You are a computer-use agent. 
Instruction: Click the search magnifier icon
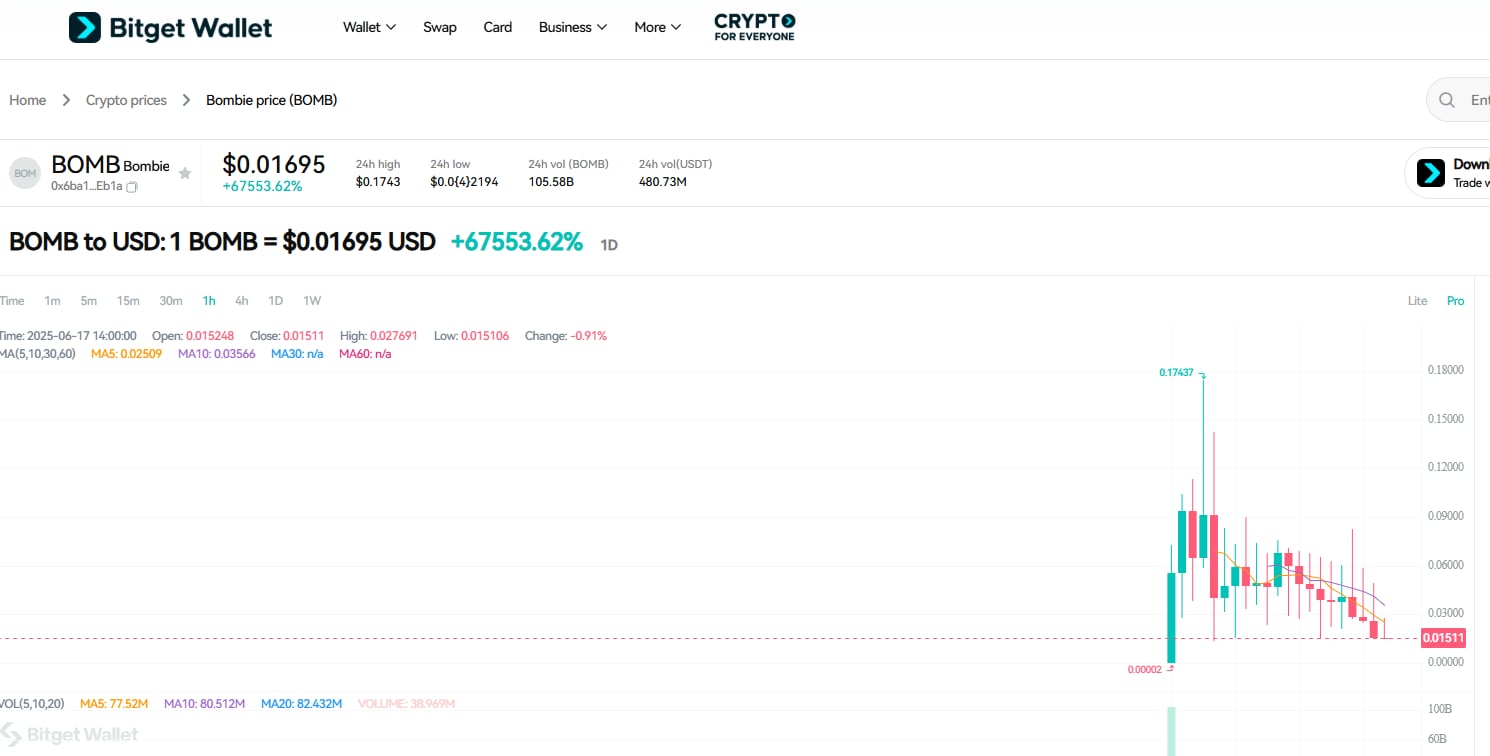pyautogui.click(x=1446, y=99)
